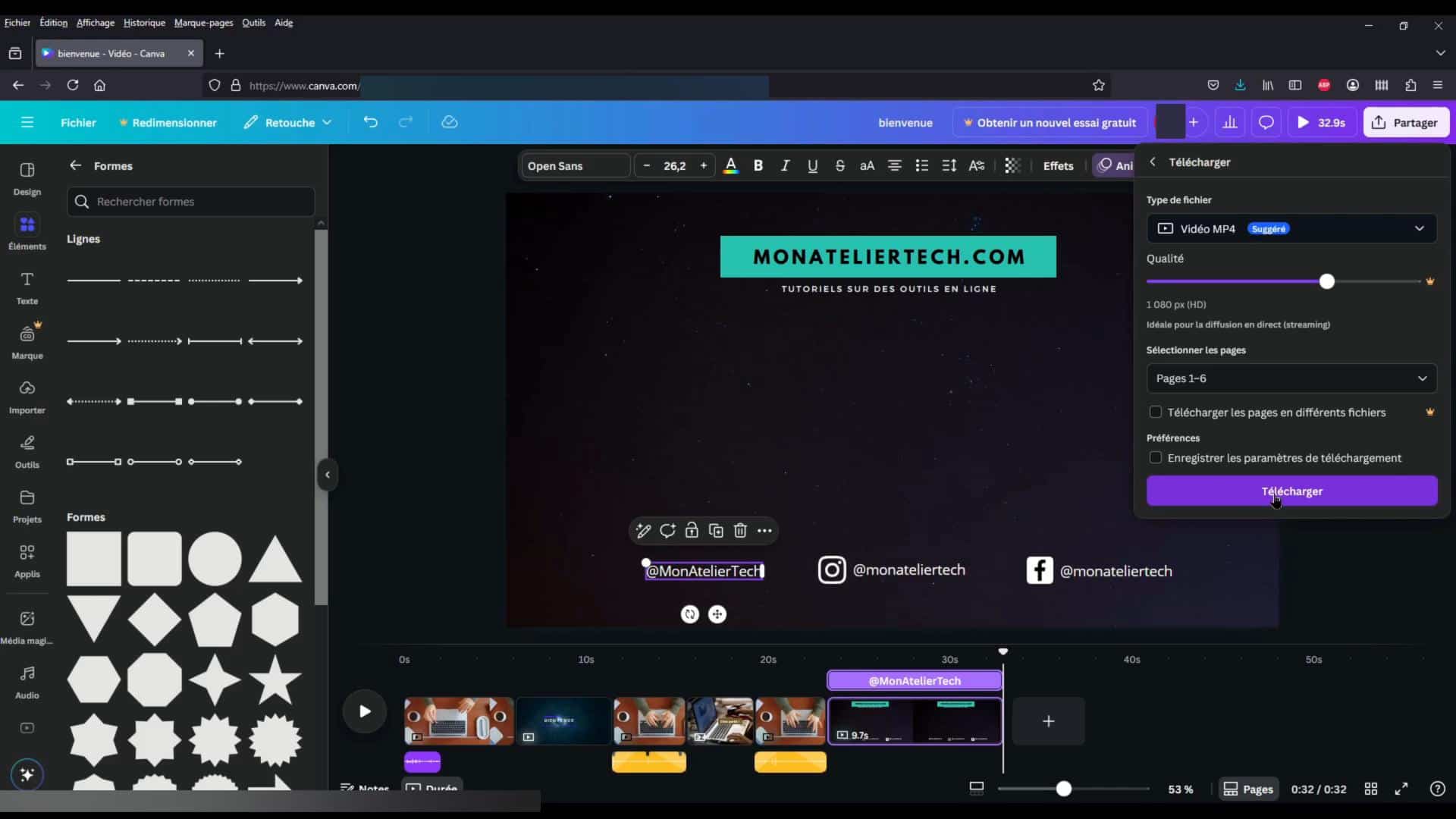This screenshot has height=819, width=1456.
Task: Check Télécharger les pages en différents fichiers
Action: tap(1155, 412)
